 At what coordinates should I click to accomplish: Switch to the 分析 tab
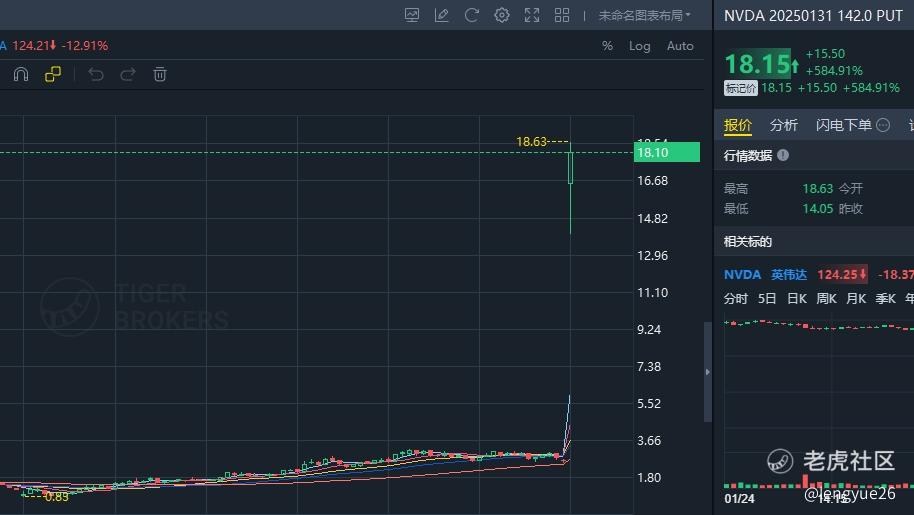783,125
